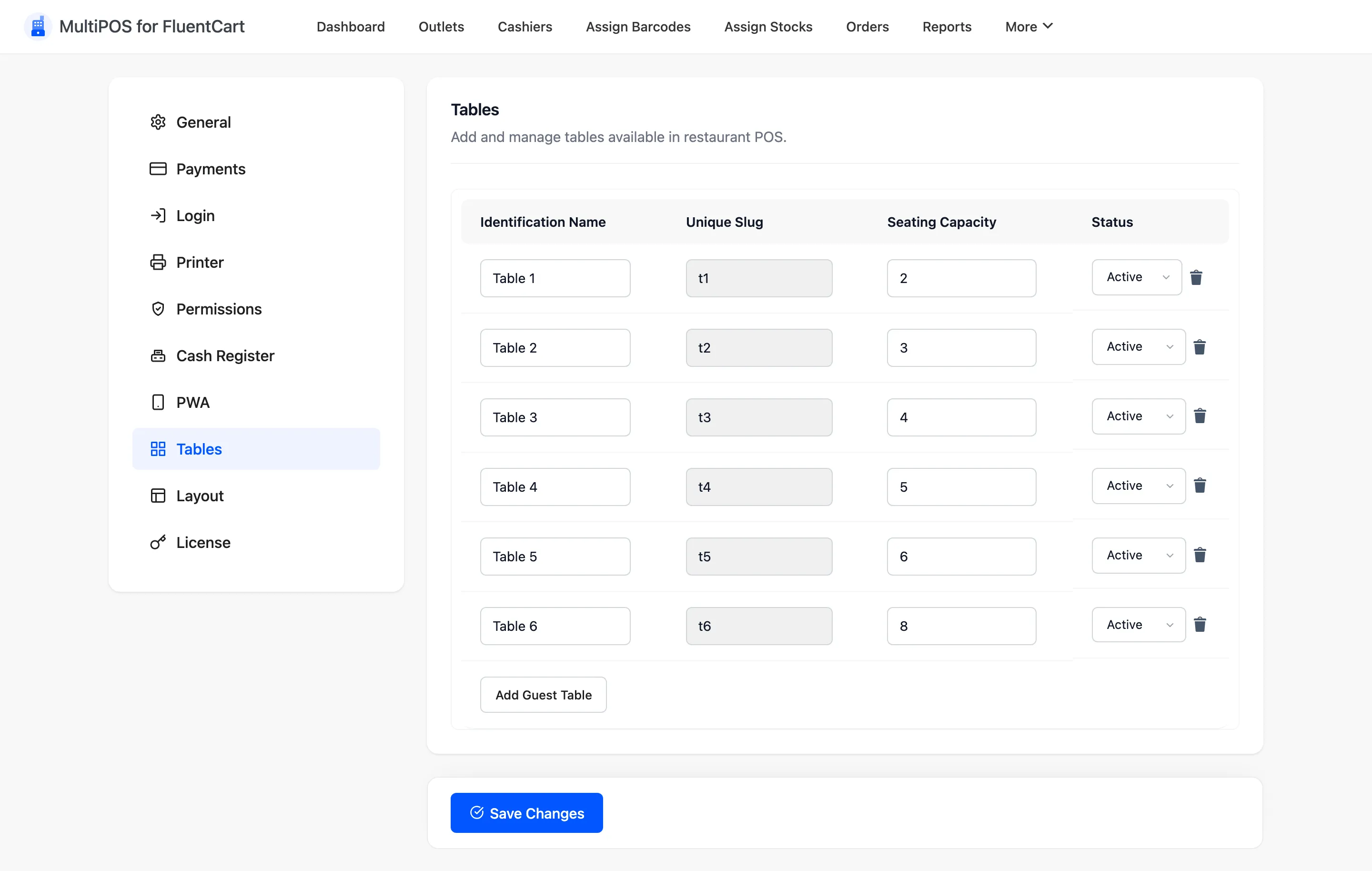Click the Login arrow icon
Viewport: 1372px width, 871px height.
(158, 215)
